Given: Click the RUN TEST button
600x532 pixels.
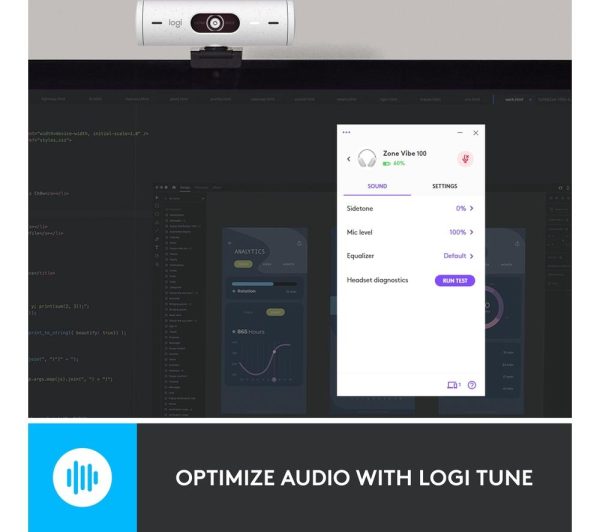Looking at the screenshot, I should (x=455, y=281).
